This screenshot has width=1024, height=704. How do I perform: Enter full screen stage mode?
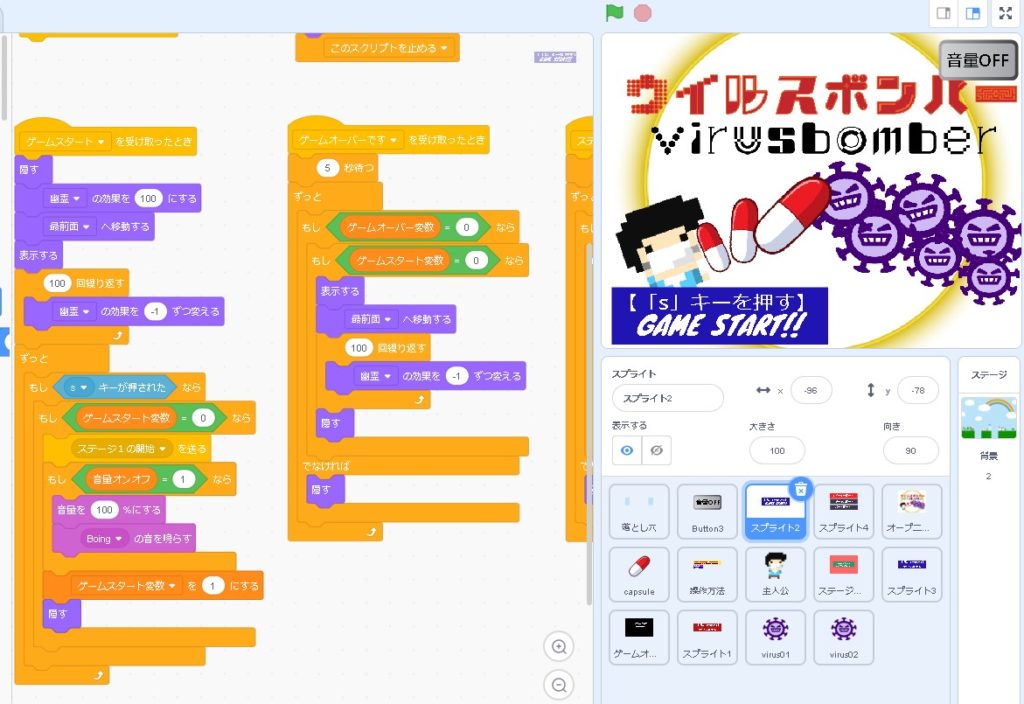pos(1005,13)
